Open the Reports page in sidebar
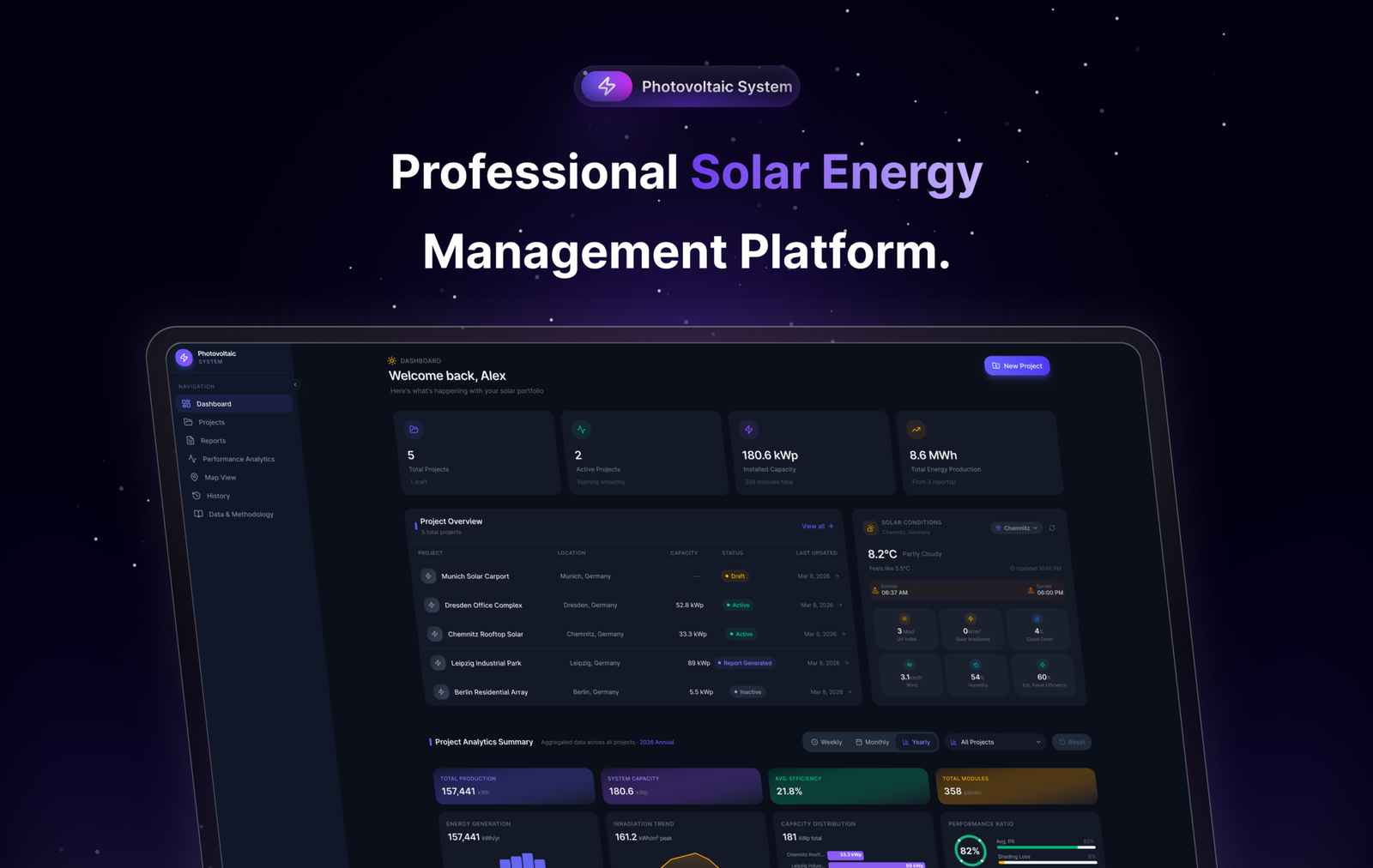1373x868 pixels. (x=213, y=441)
